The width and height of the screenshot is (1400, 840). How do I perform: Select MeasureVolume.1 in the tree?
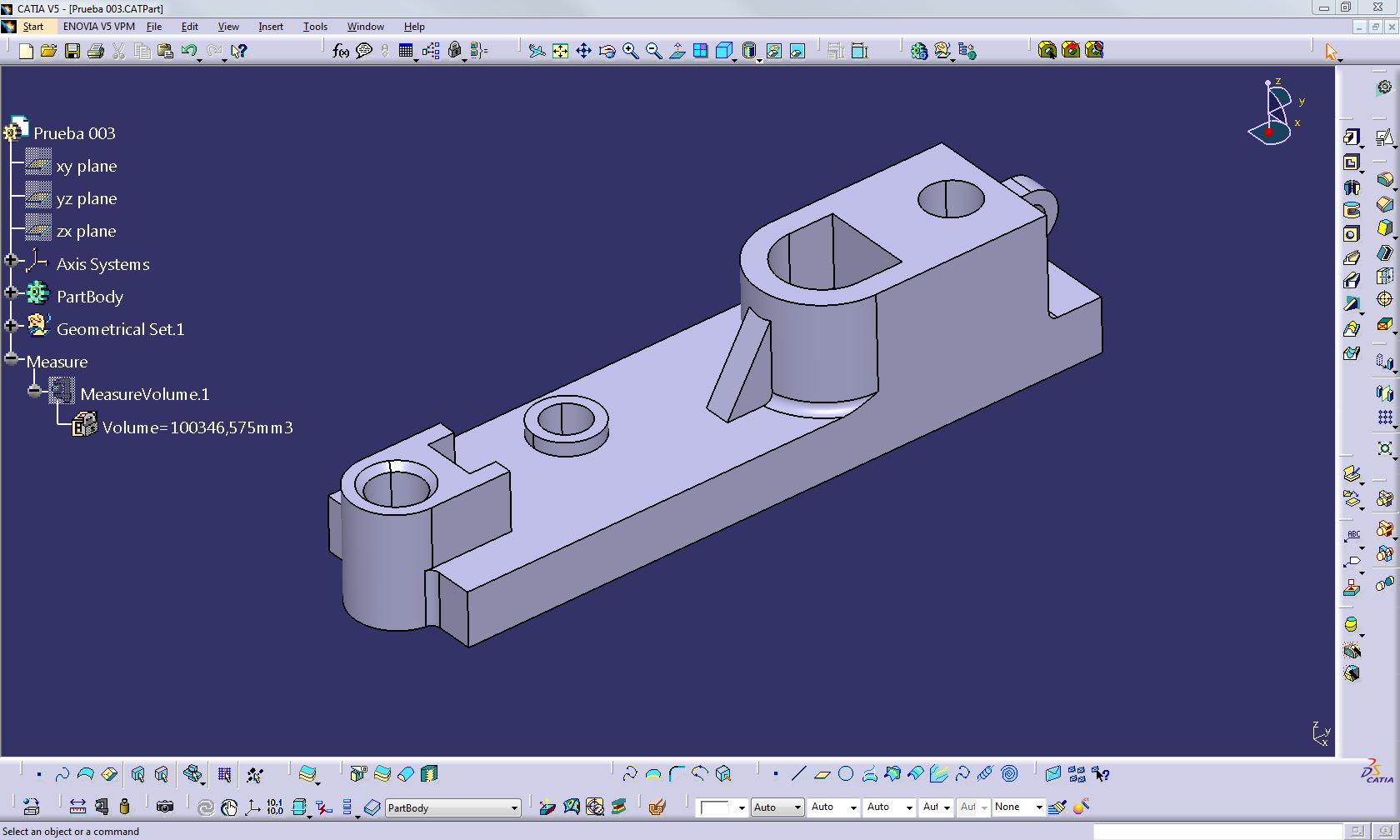[145, 394]
